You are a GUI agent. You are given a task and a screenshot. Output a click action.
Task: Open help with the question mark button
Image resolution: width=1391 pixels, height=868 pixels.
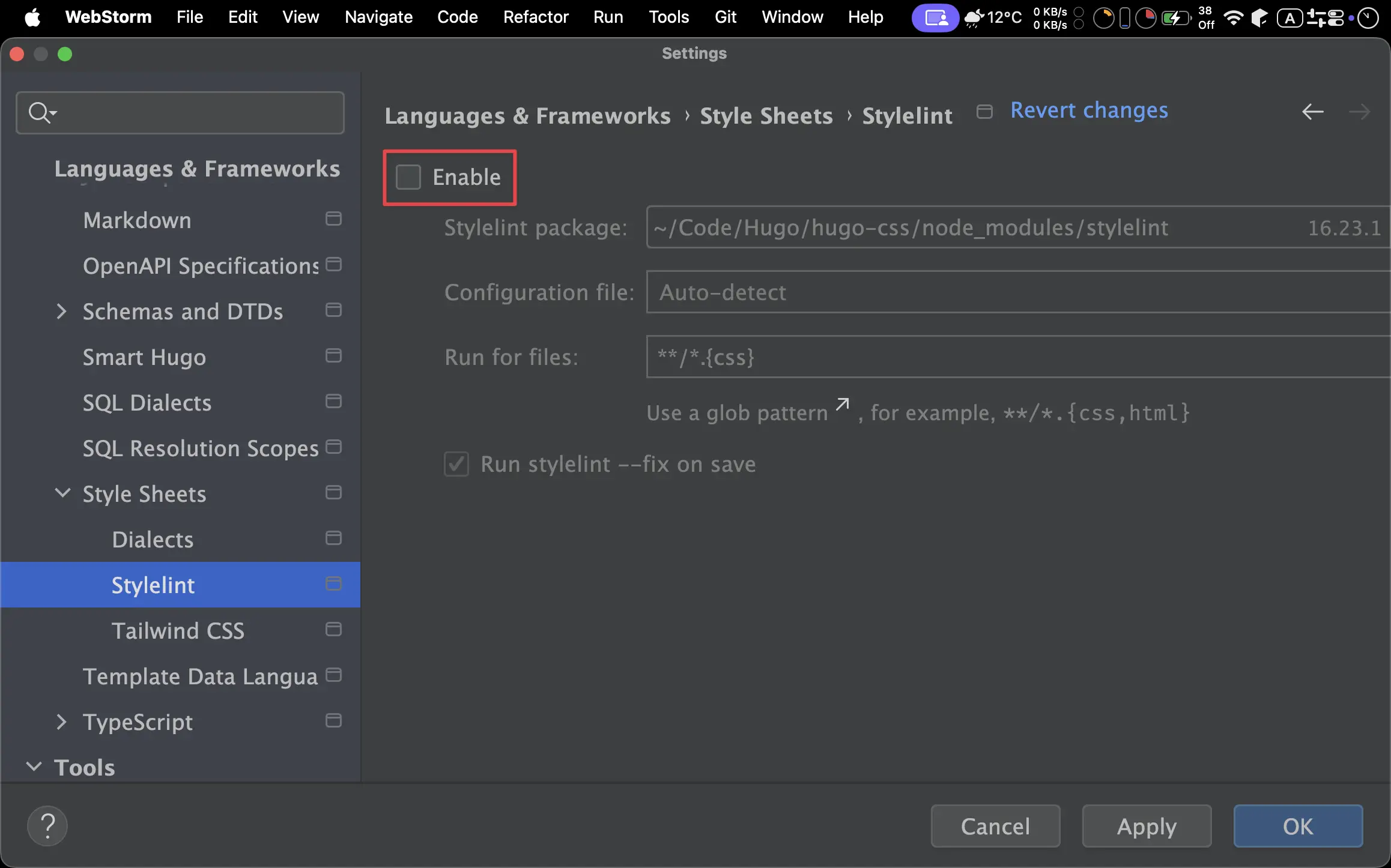47,826
